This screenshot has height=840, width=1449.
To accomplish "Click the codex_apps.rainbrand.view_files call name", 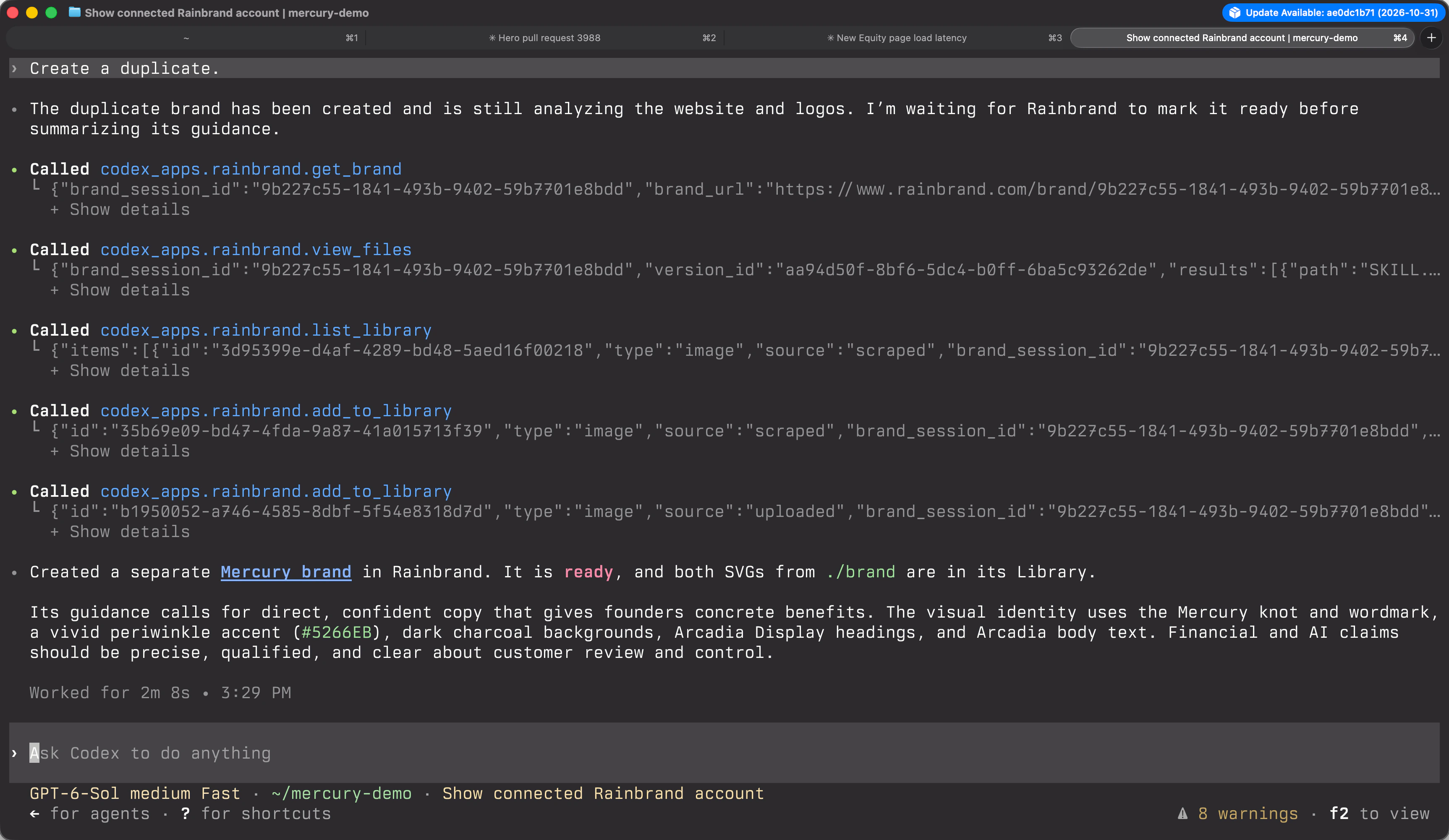I will [x=256, y=250].
